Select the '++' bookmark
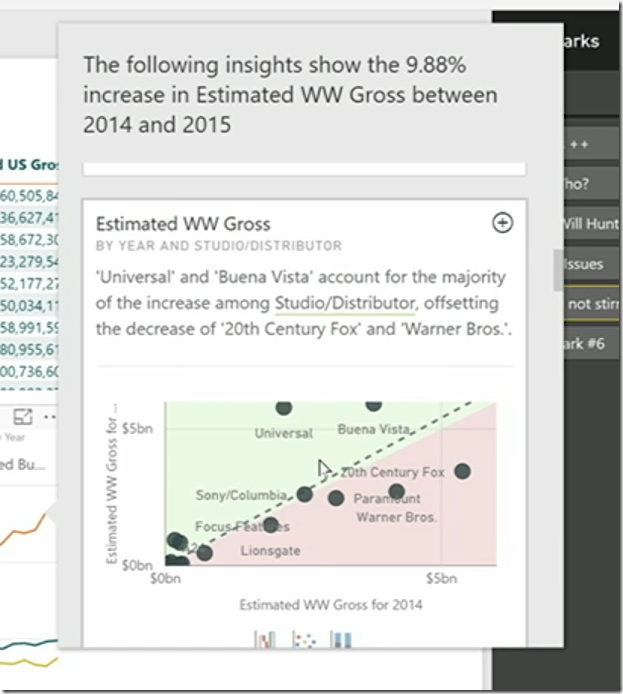This screenshot has height=694, width=623. point(585,144)
